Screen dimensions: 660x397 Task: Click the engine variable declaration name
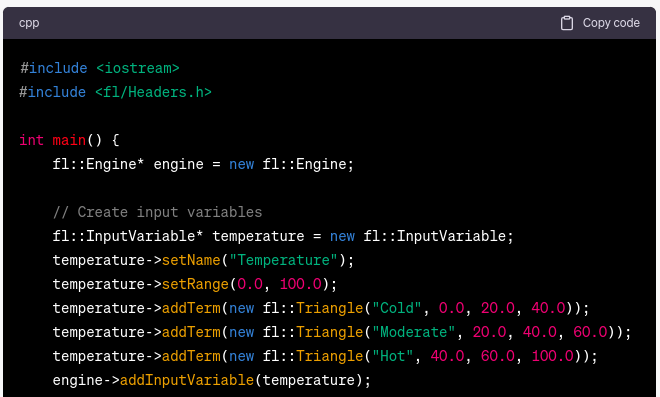tap(178, 164)
